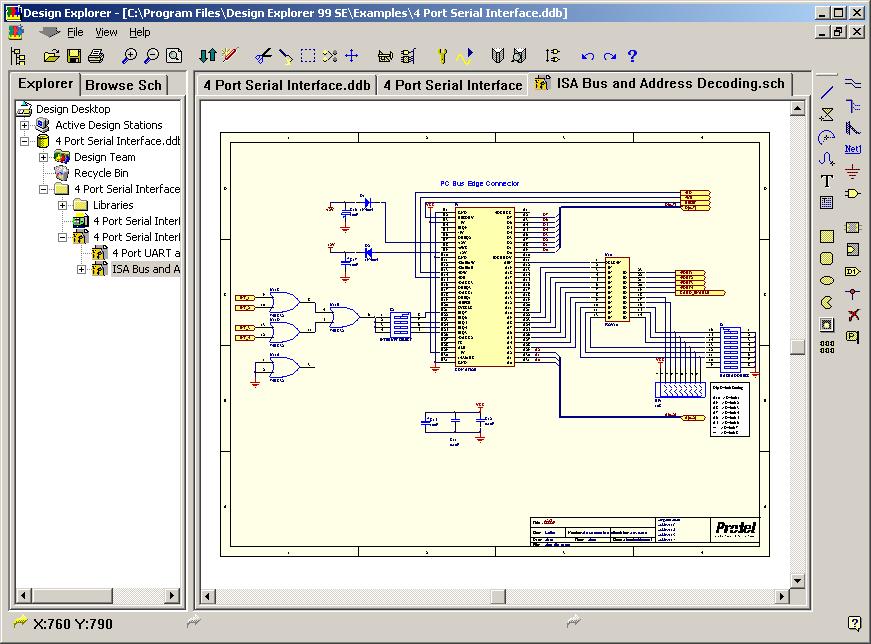
Task: Click the Zoom In magnifier icon
Action: 130,56
